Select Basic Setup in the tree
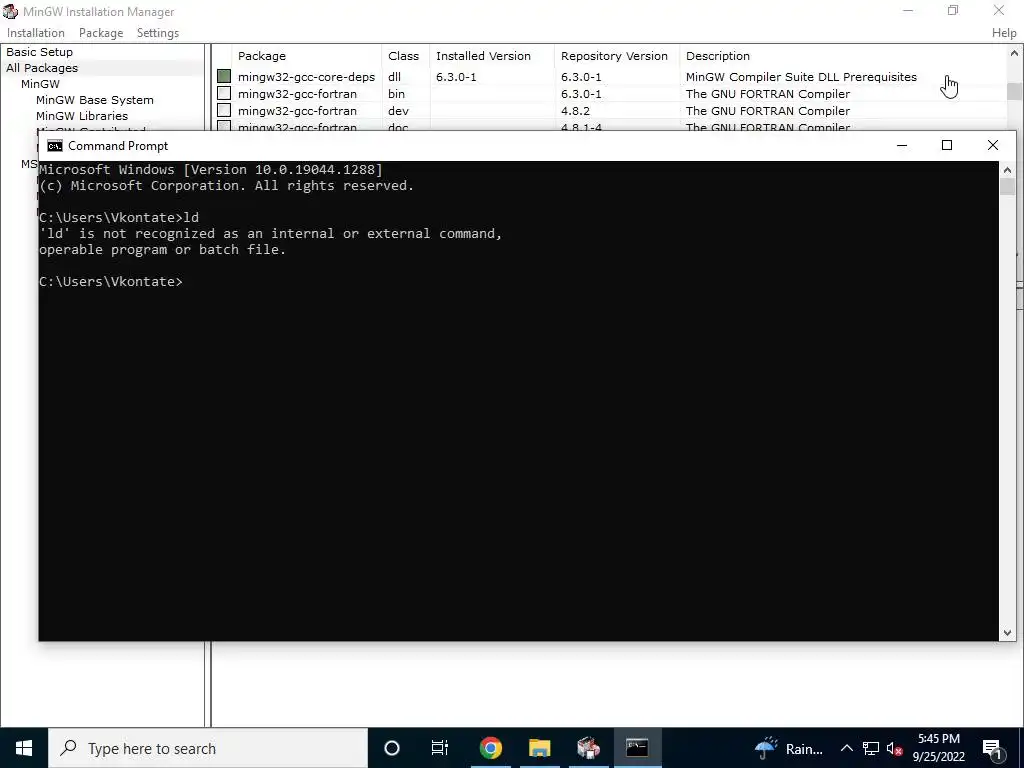Image resolution: width=1024 pixels, height=768 pixels. (39, 52)
